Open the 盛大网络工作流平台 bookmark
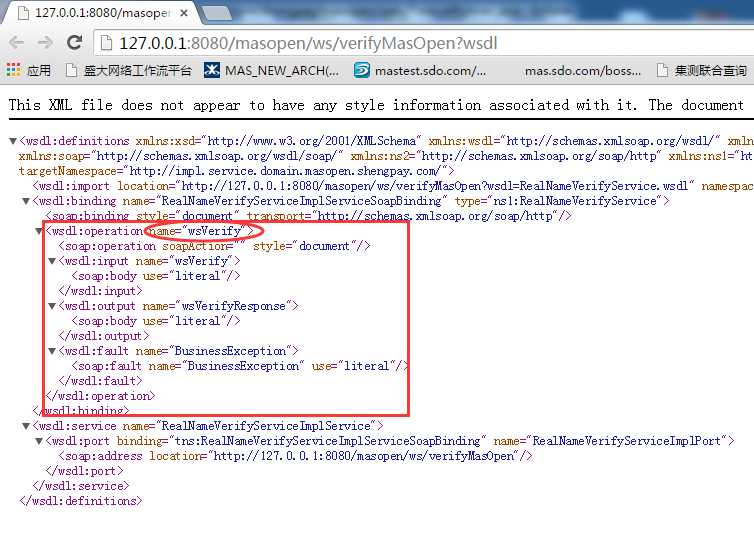The image size is (754, 555). (128, 71)
